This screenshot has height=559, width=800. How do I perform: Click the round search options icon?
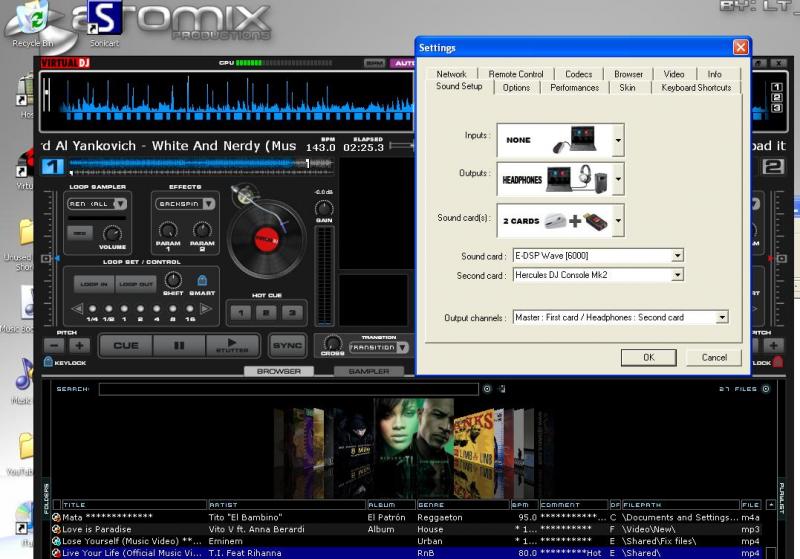click(487, 389)
